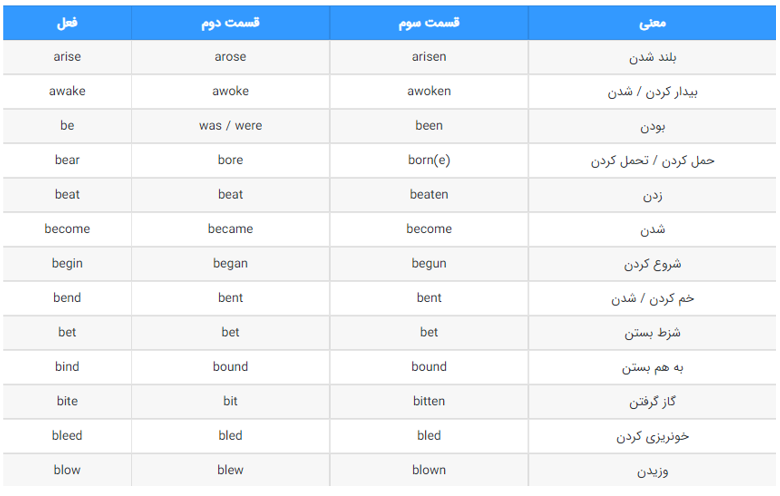Click the فعل column header
Image resolution: width=780 pixels, height=496 pixels.
[67, 23]
